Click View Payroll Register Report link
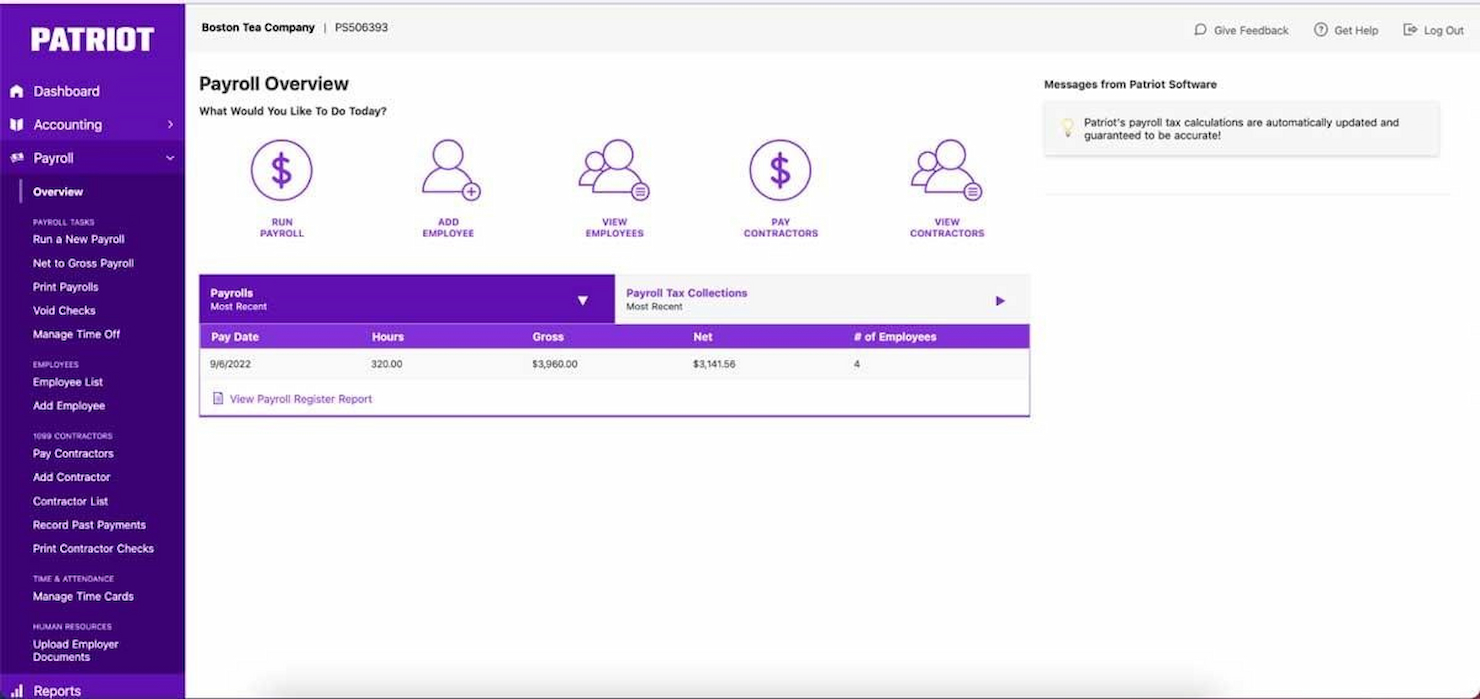 [x=301, y=399]
